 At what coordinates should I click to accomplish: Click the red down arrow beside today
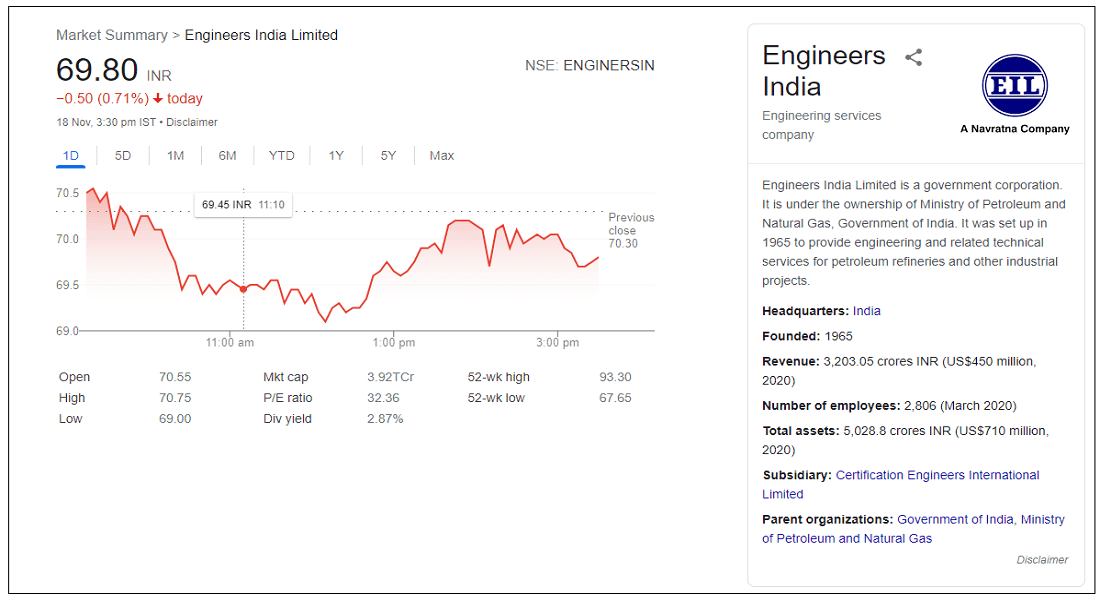158,98
